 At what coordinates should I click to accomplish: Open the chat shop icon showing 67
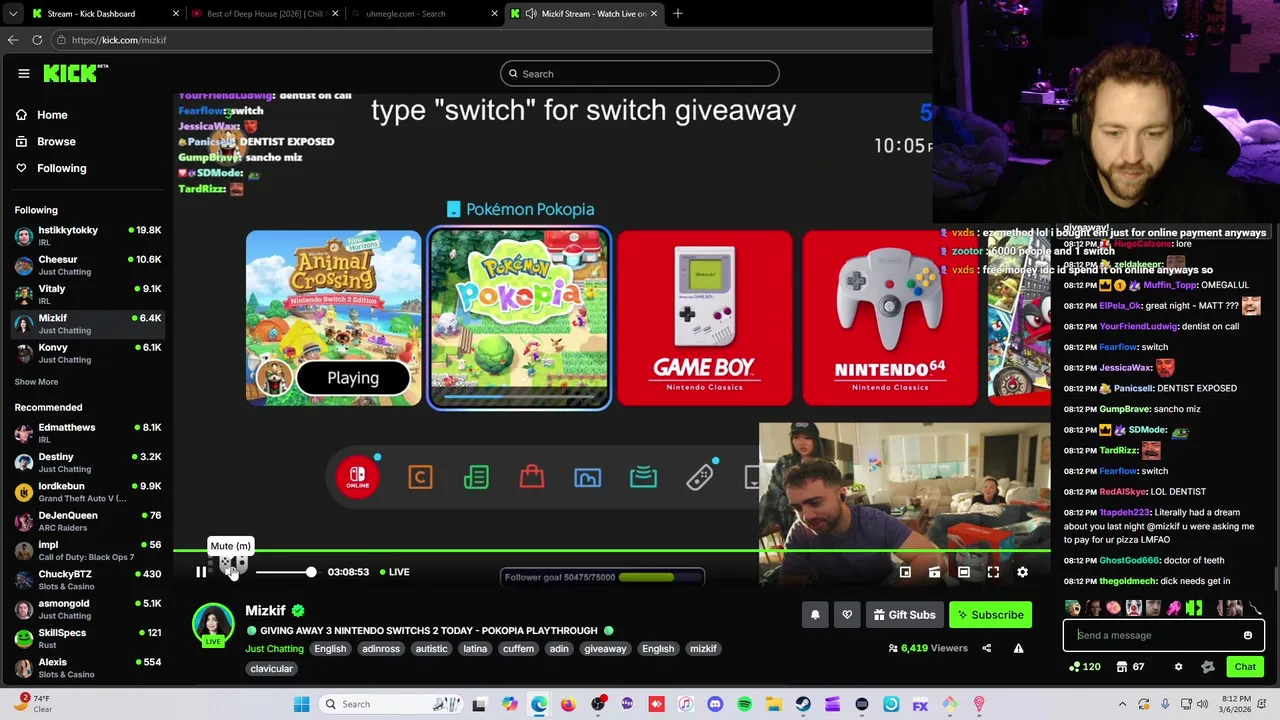coord(1131,667)
